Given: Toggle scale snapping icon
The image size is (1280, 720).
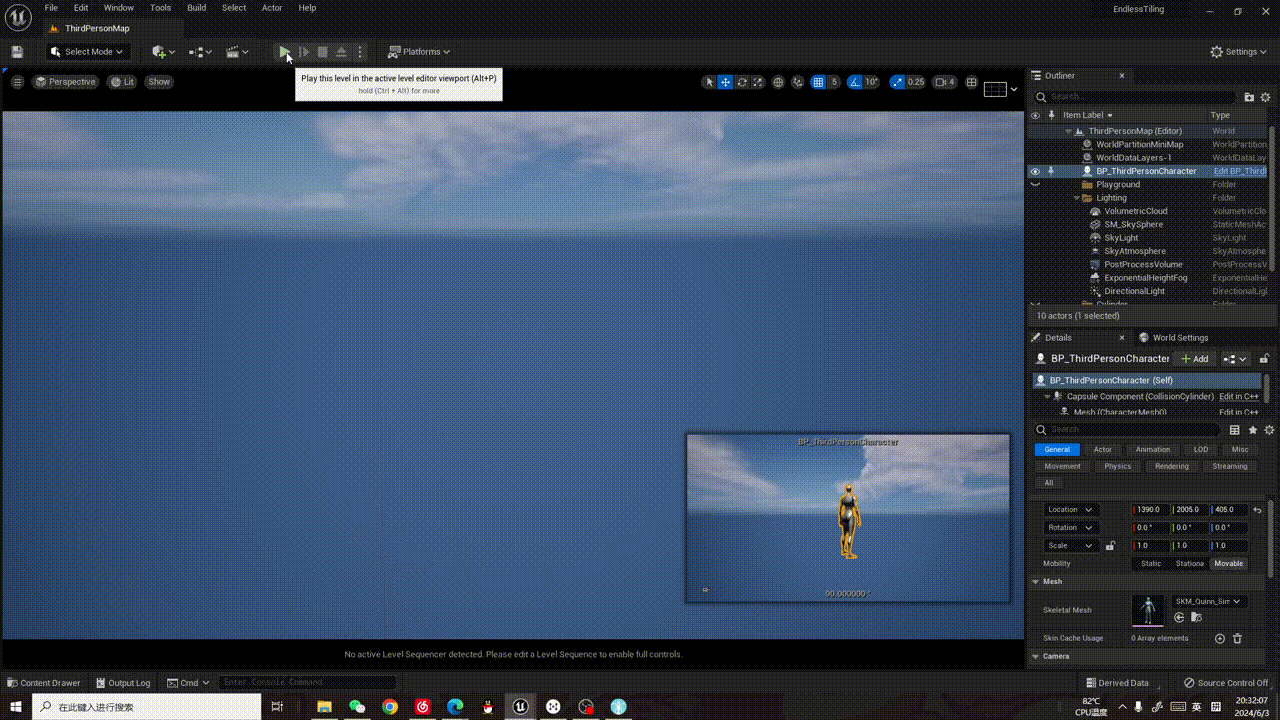Looking at the screenshot, I should click(897, 82).
